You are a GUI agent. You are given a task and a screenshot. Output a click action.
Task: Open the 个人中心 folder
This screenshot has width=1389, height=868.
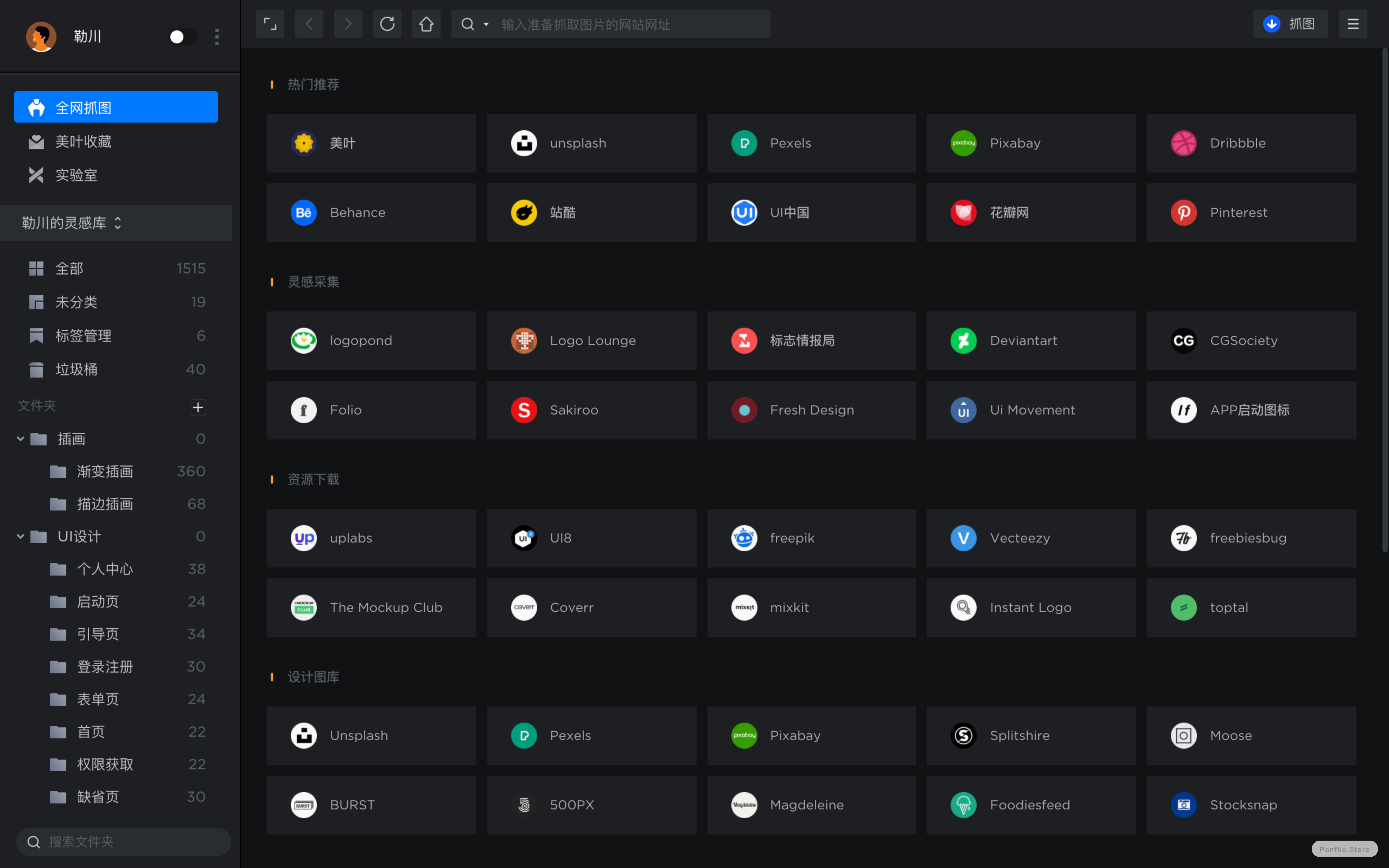[x=116, y=569]
